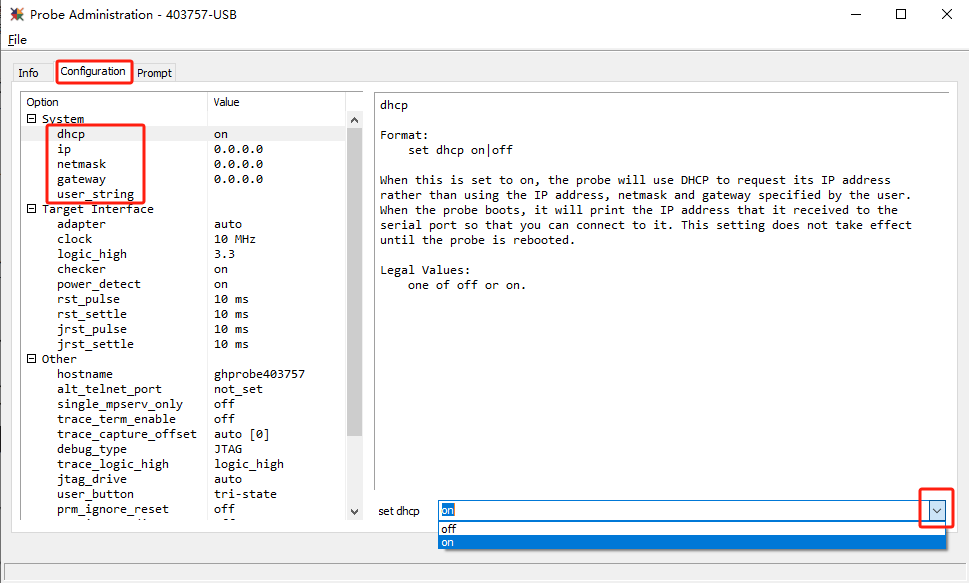This screenshot has width=969, height=583.
Task: Collapse the Target Interface section
Action: click(x=31, y=209)
